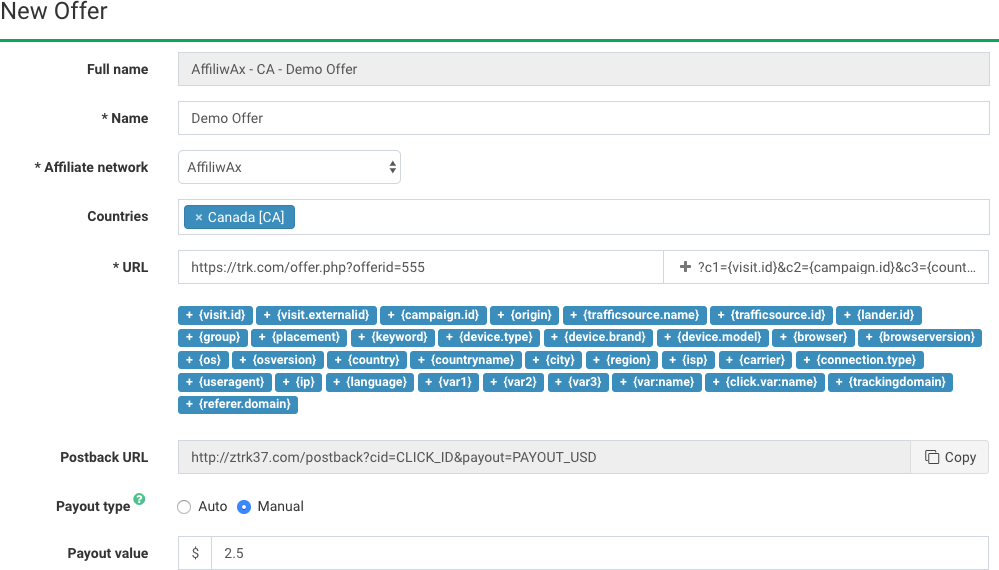Insert the {keyword} token
999x570 pixels.
pyautogui.click(x=393, y=337)
